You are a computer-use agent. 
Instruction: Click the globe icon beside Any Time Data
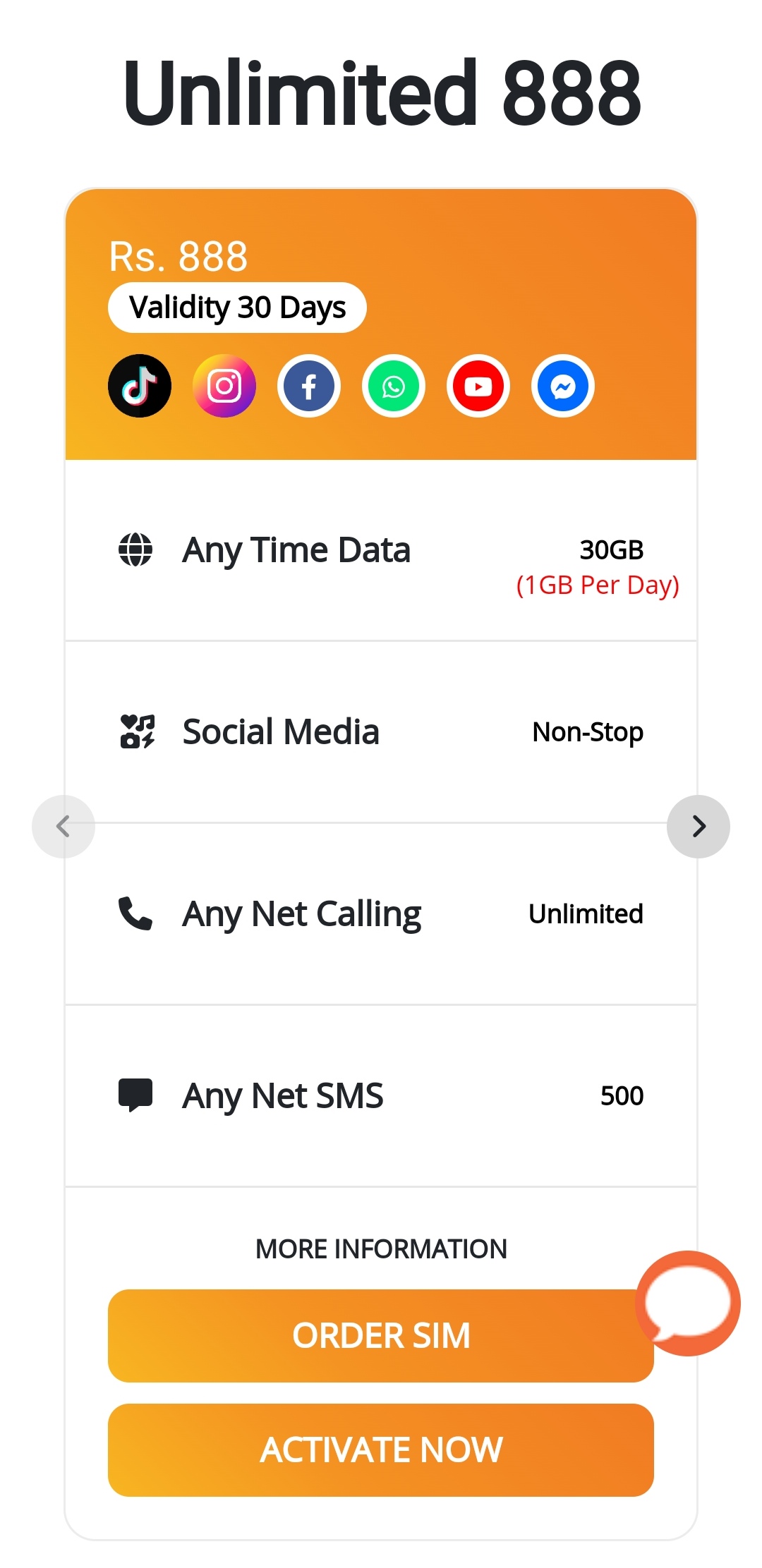coord(135,549)
